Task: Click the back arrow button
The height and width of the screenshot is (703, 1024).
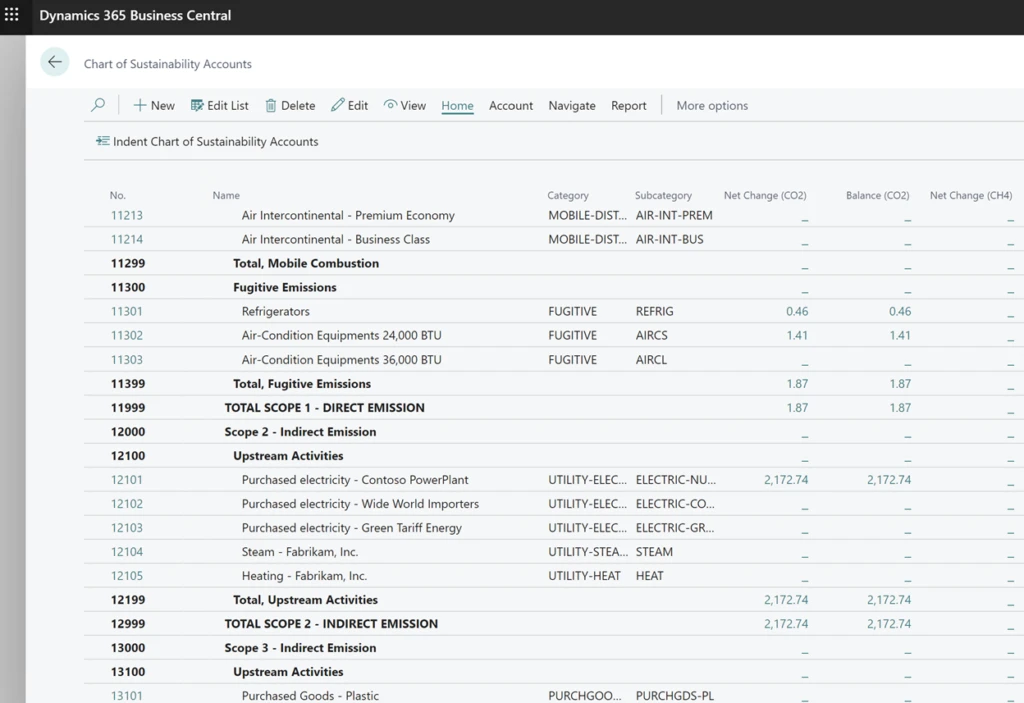Action: 55,62
